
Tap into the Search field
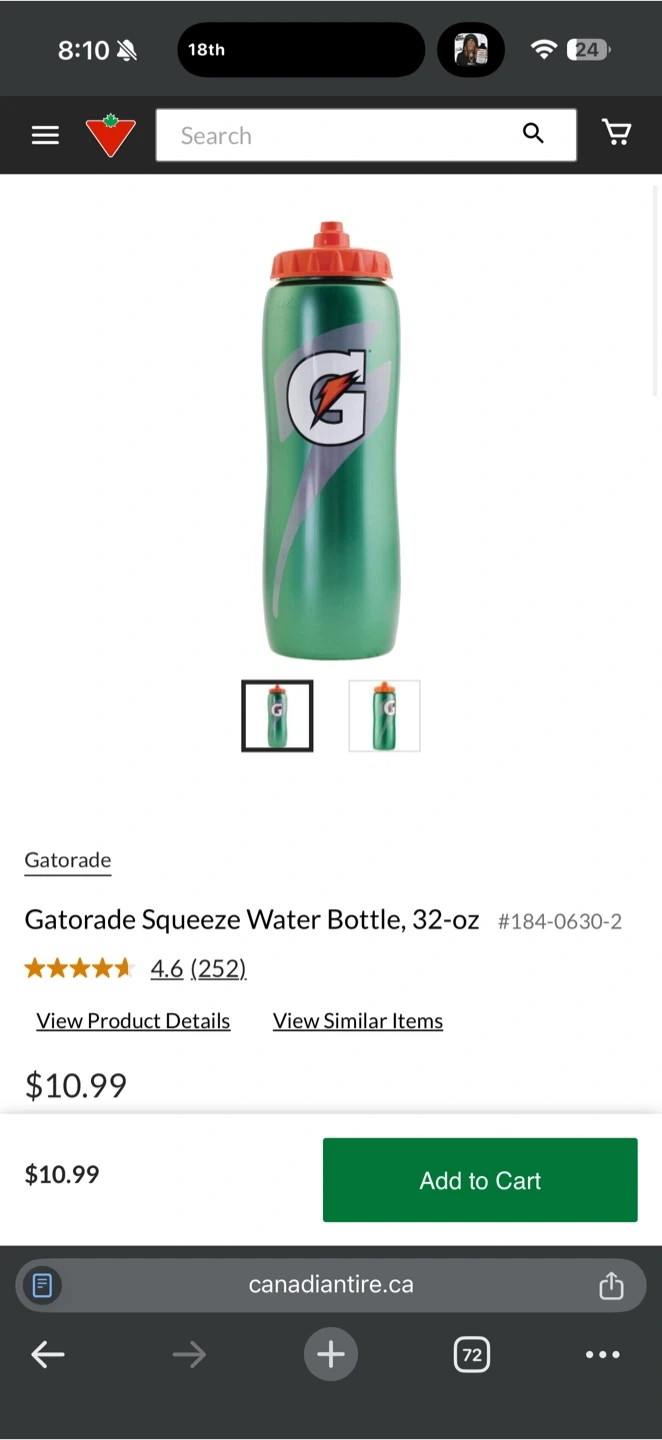tap(340, 135)
